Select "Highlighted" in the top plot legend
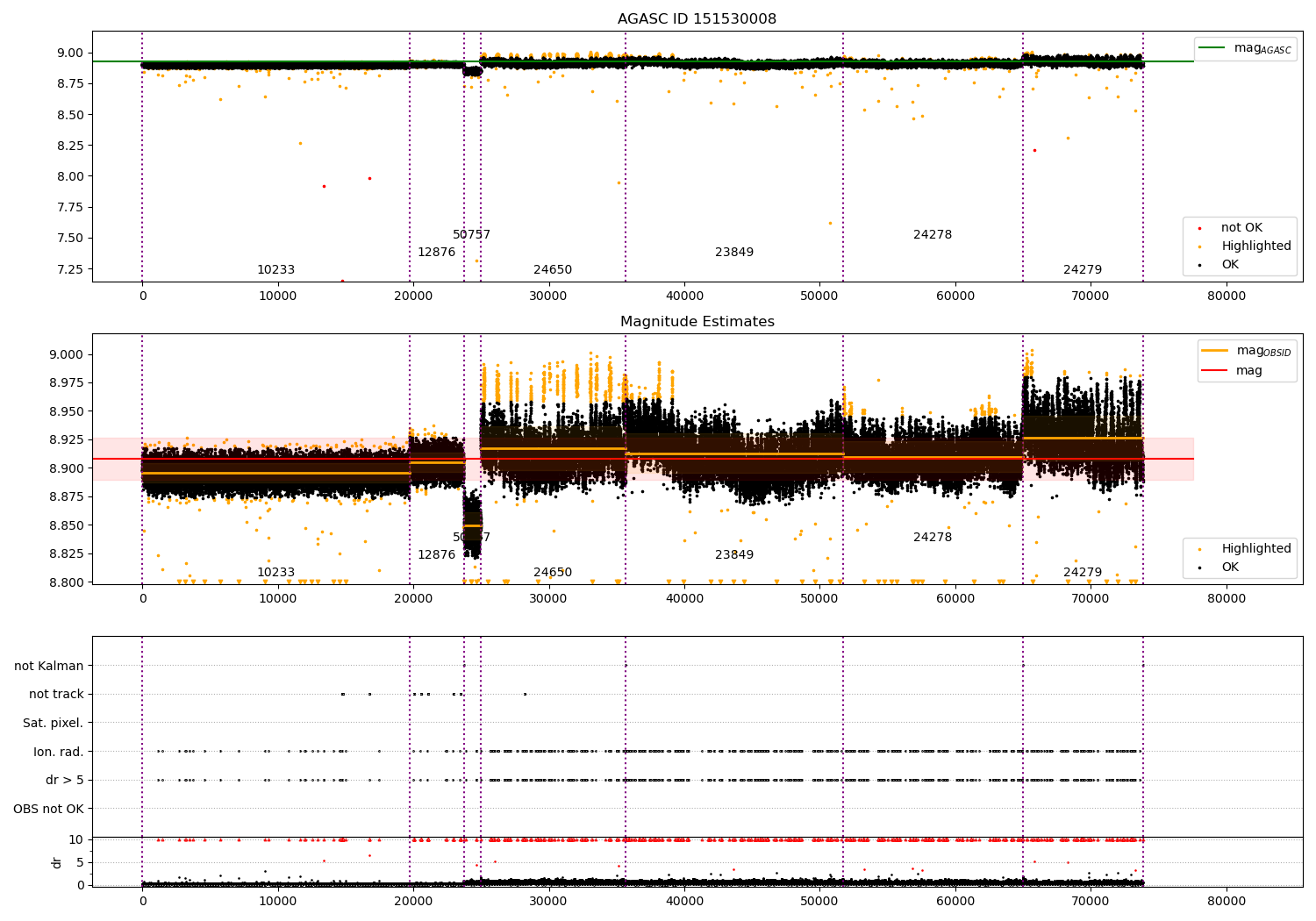The image size is (1316, 921). tap(1256, 246)
